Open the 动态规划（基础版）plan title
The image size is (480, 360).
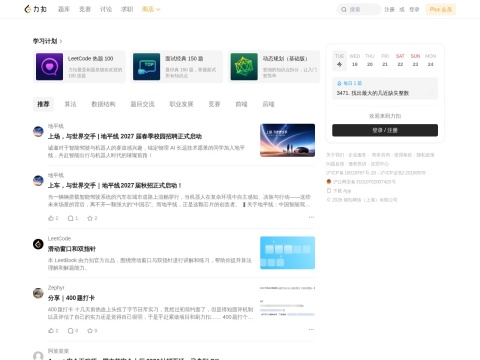coord(285,59)
